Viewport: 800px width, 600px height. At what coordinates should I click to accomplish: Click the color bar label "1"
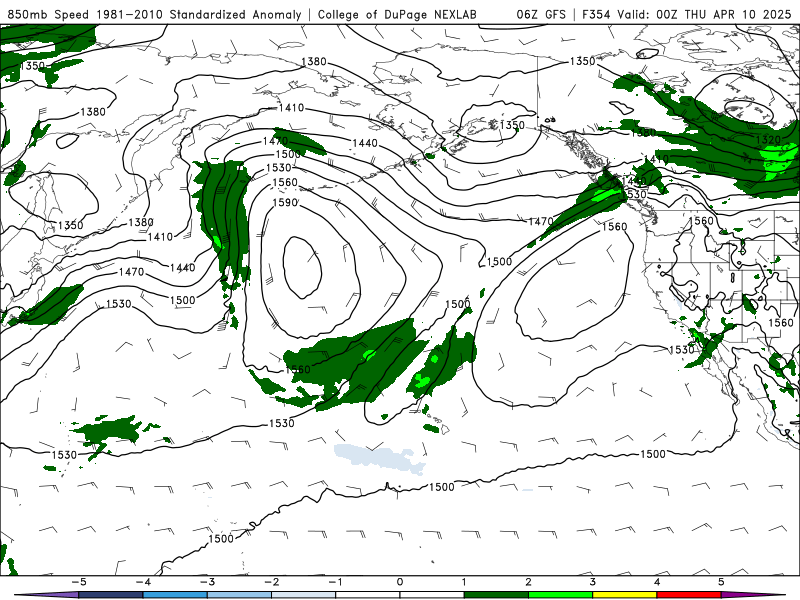pyautogui.click(x=464, y=582)
